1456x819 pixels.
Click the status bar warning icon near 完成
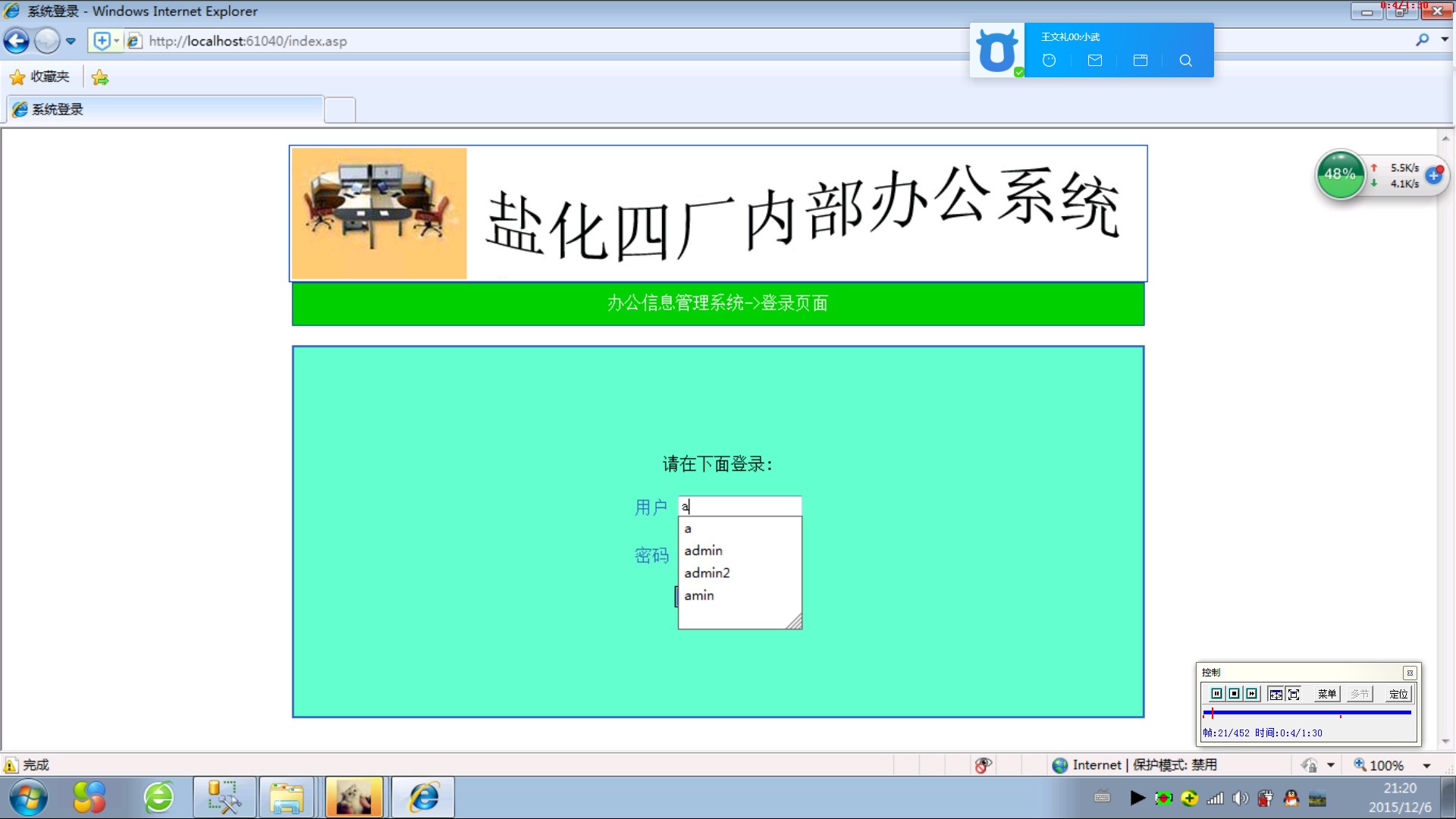click(x=11, y=765)
